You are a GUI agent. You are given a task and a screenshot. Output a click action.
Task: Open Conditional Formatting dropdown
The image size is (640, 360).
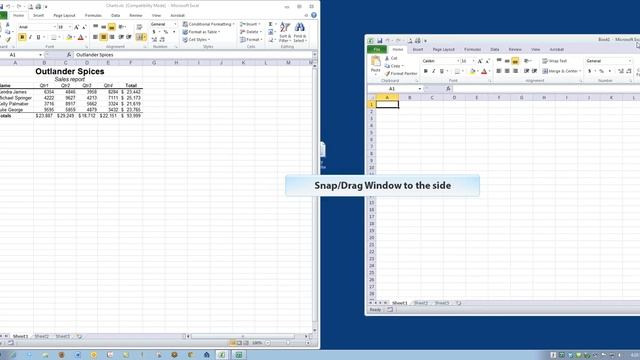208,24
